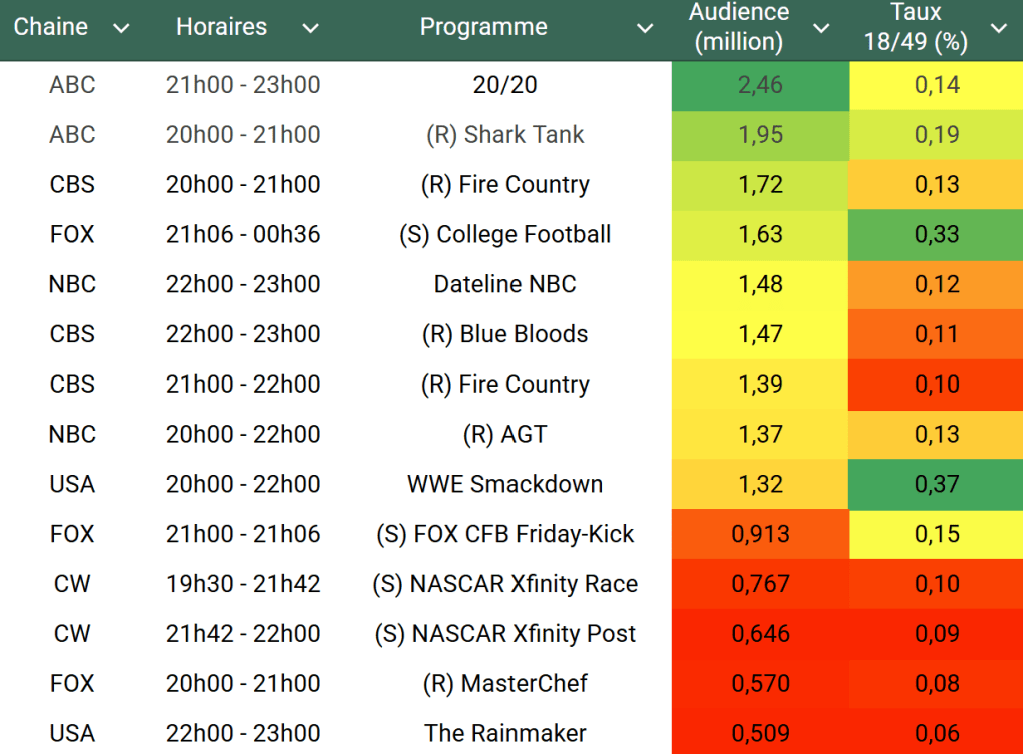Click the (R) Shark Tank programme
The image size is (1023, 754).
pyautogui.click(x=505, y=135)
